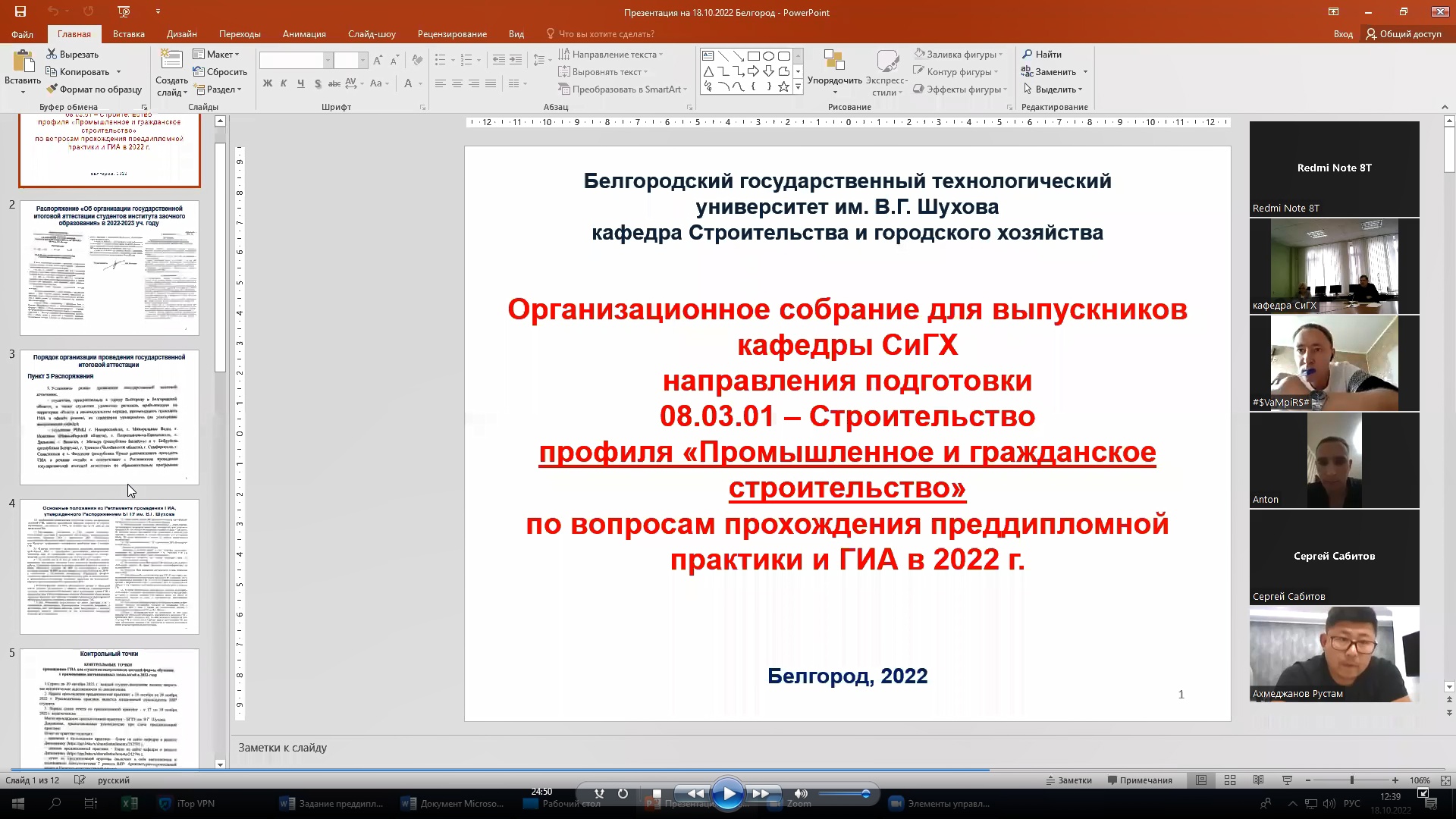Viewport: 1456px width, 819px height.
Task: Toggle italic (К) formatting
Action: [284, 83]
